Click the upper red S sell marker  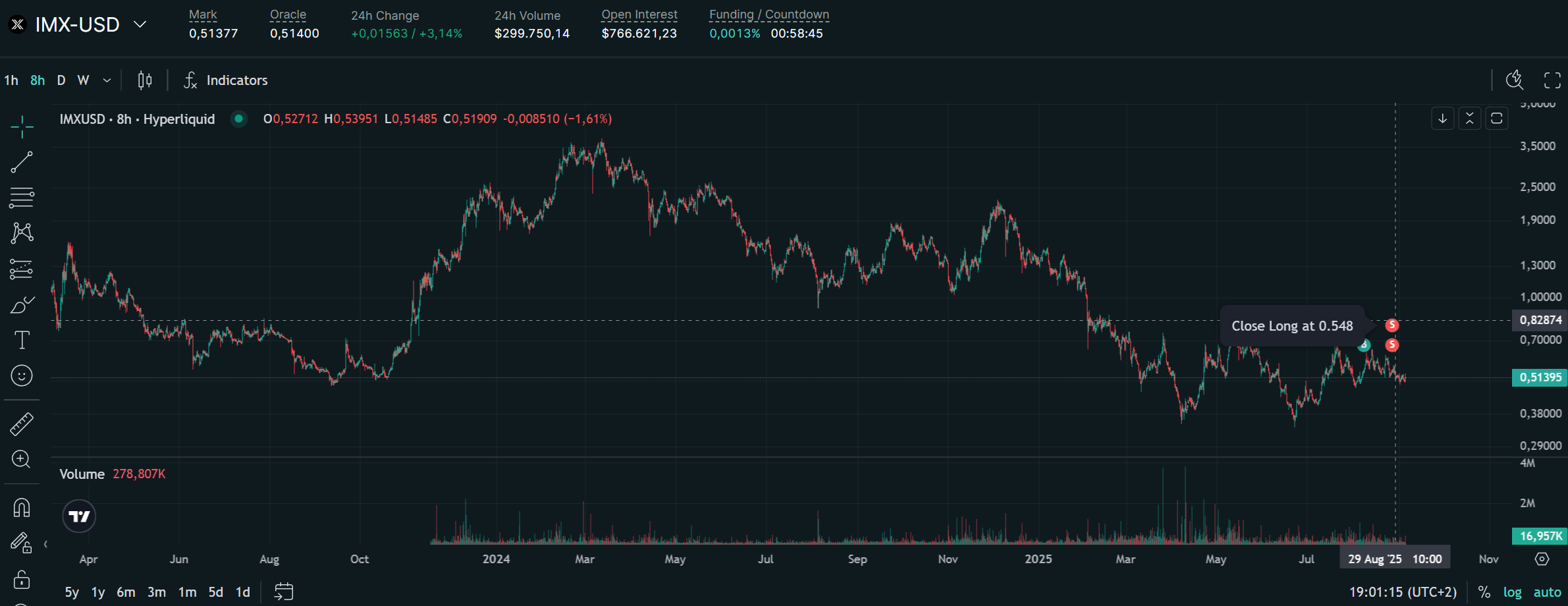[1392, 325]
